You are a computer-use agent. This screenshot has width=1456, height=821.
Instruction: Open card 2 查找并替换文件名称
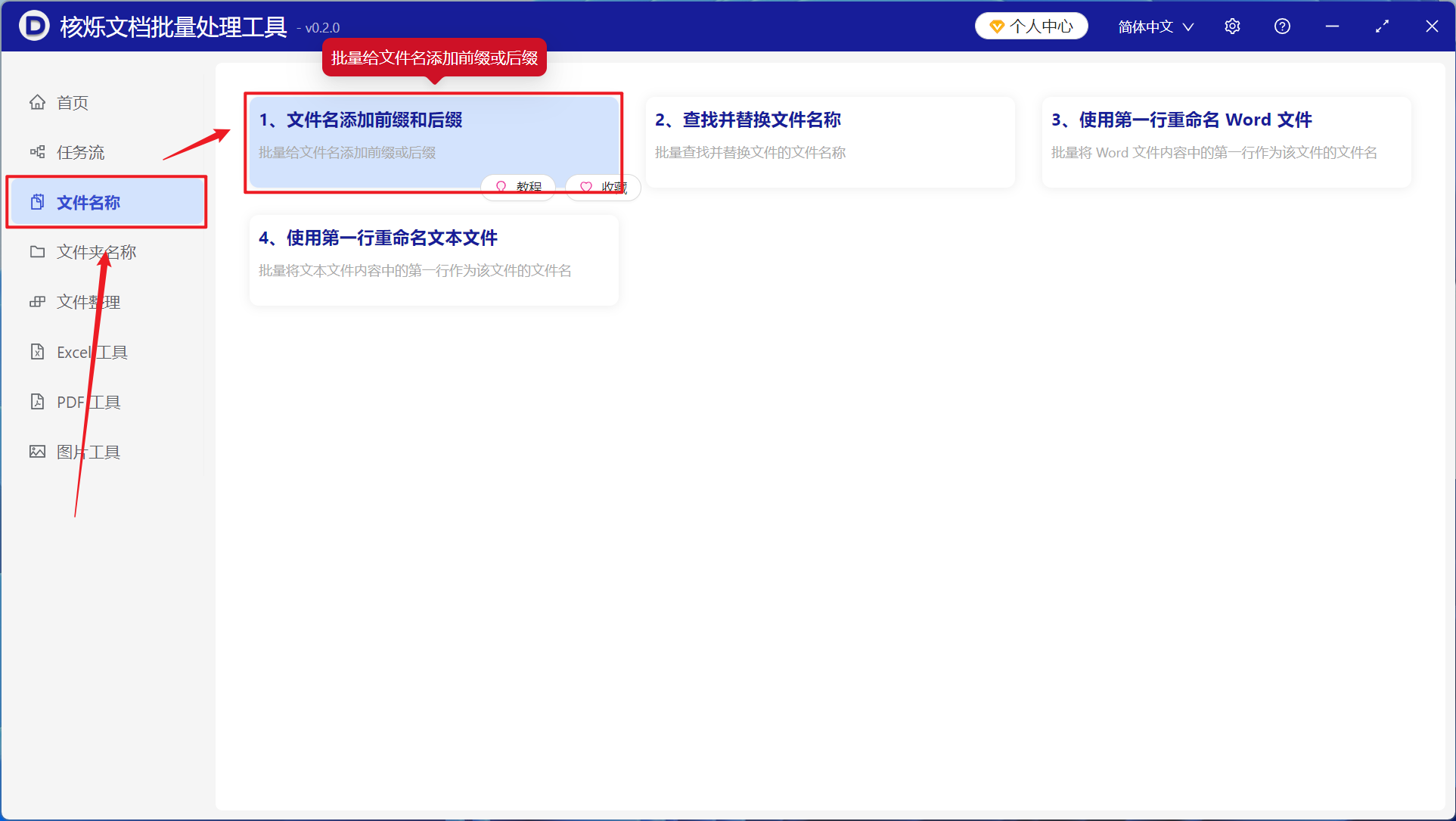tap(830, 142)
